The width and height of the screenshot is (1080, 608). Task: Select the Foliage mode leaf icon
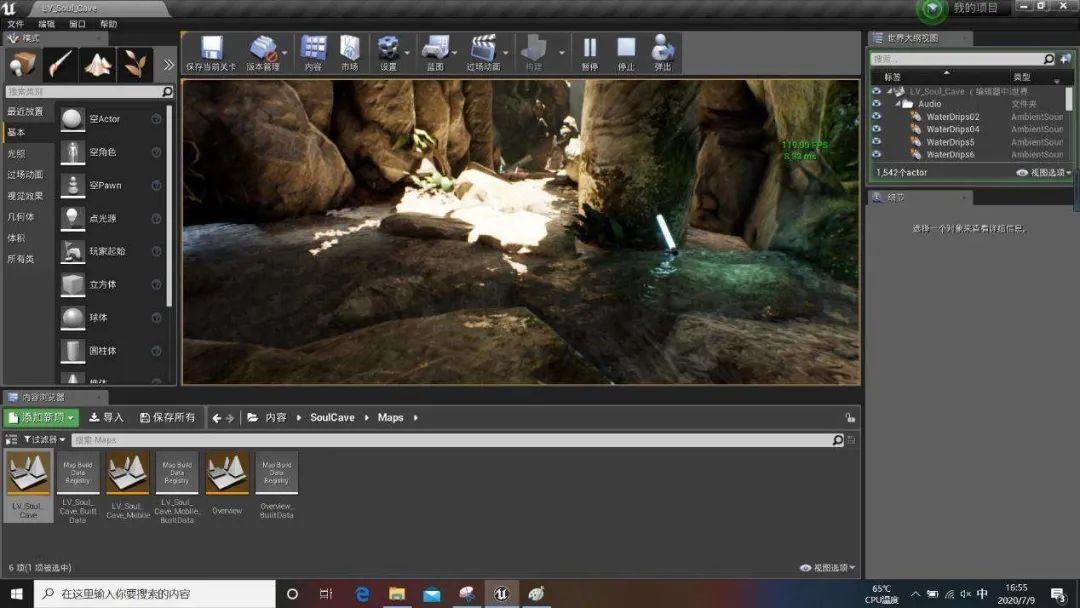(134, 64)
